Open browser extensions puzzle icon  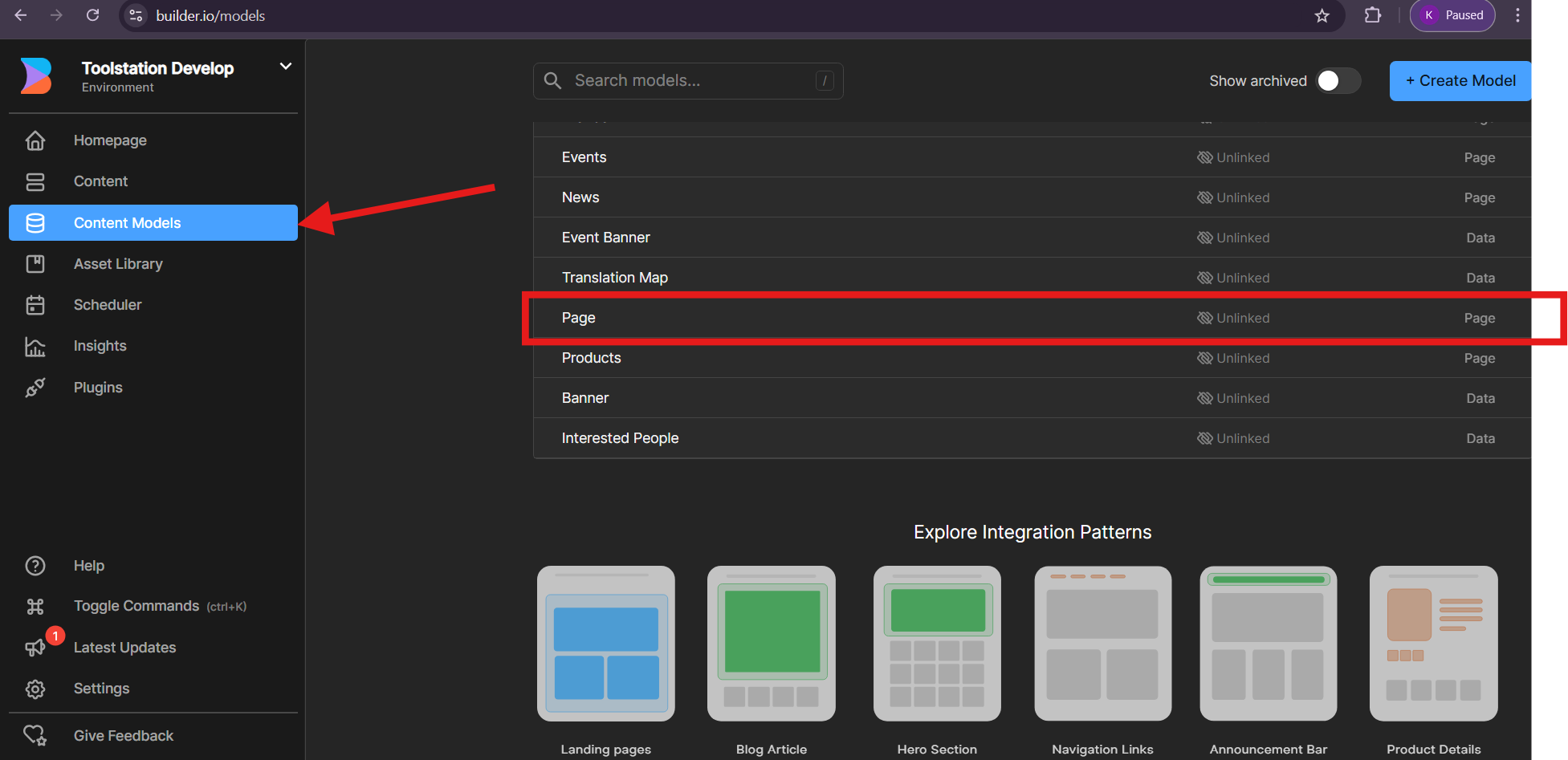(x=1373, y=15)
